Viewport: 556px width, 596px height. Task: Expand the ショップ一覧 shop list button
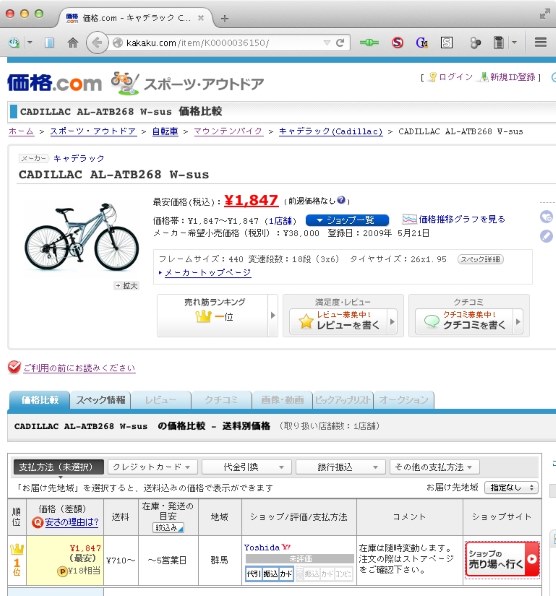click(347, 220)
